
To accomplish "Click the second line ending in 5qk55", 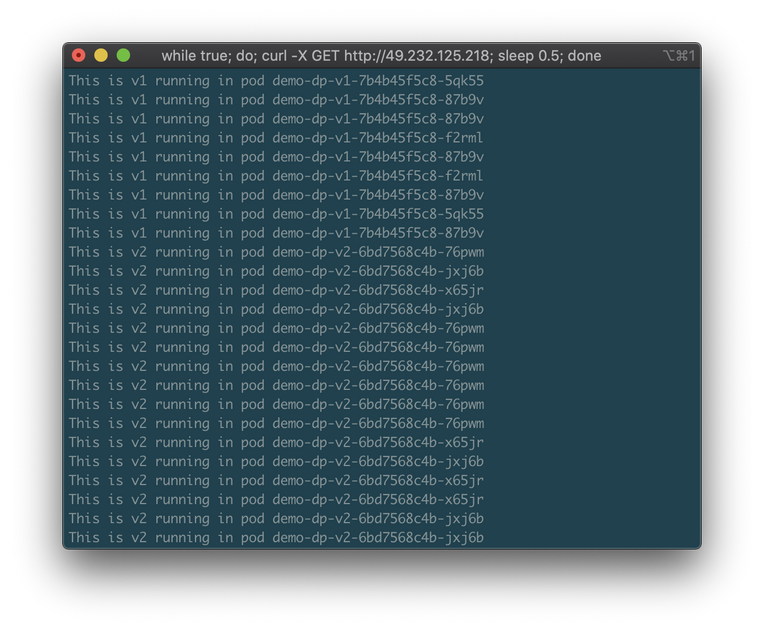I will coord(275,214).
